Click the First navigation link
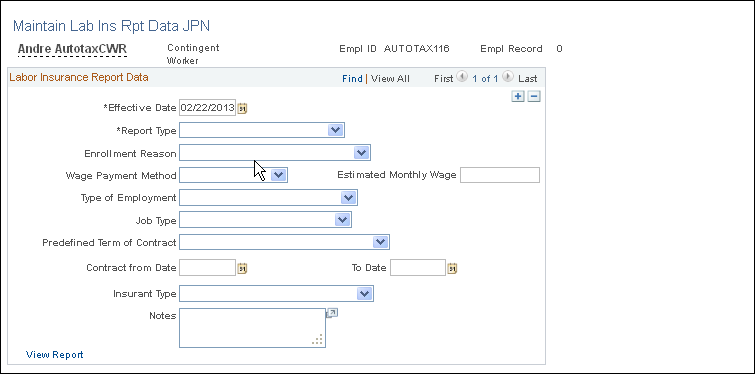This screenshot has height=374, width=755. (x=443, y=78)
